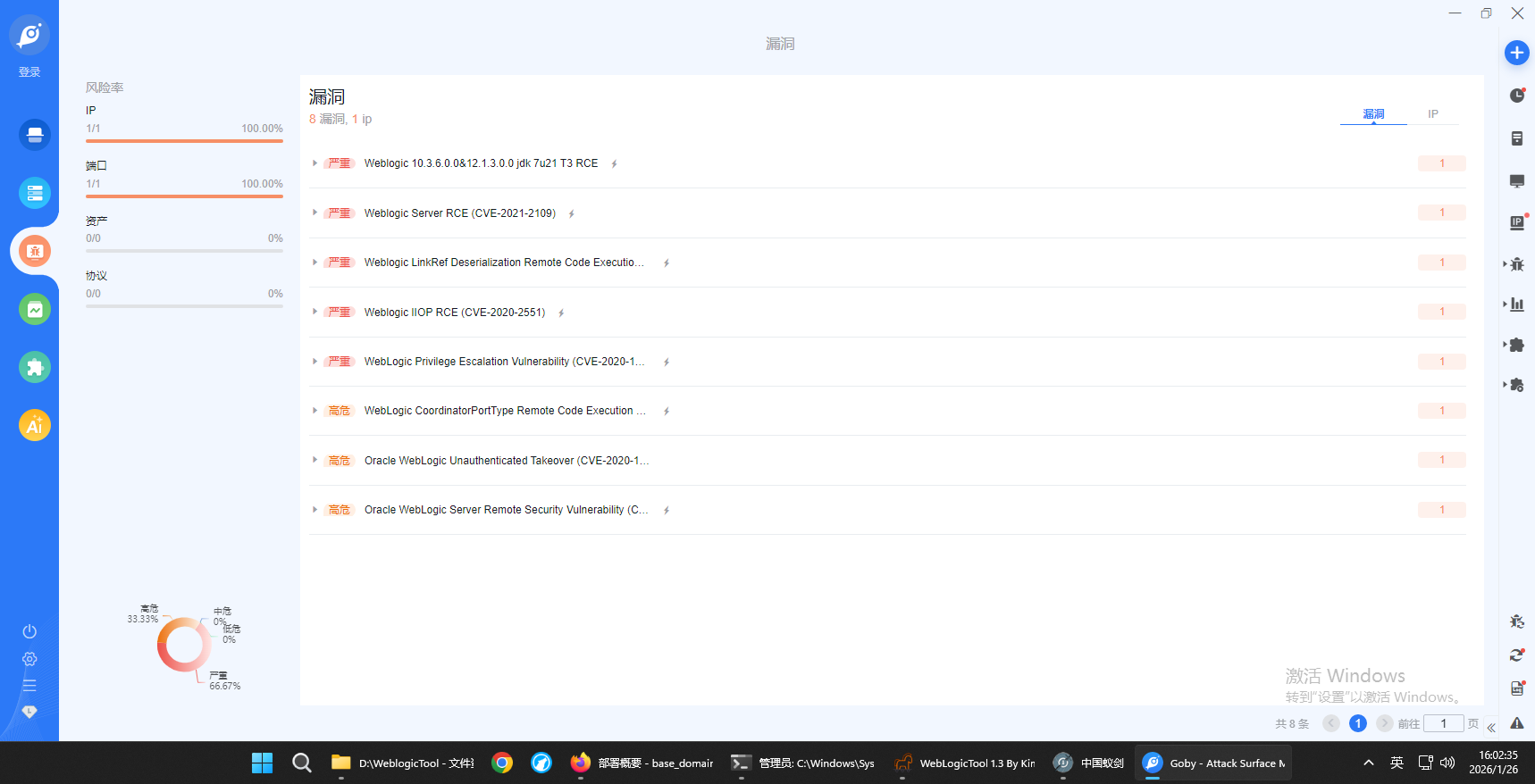This screenshot has height=784, width=1535.
Task: Click lightning icon beside WebLogic Privilege Escalation
Action: [x=667, y=362]
